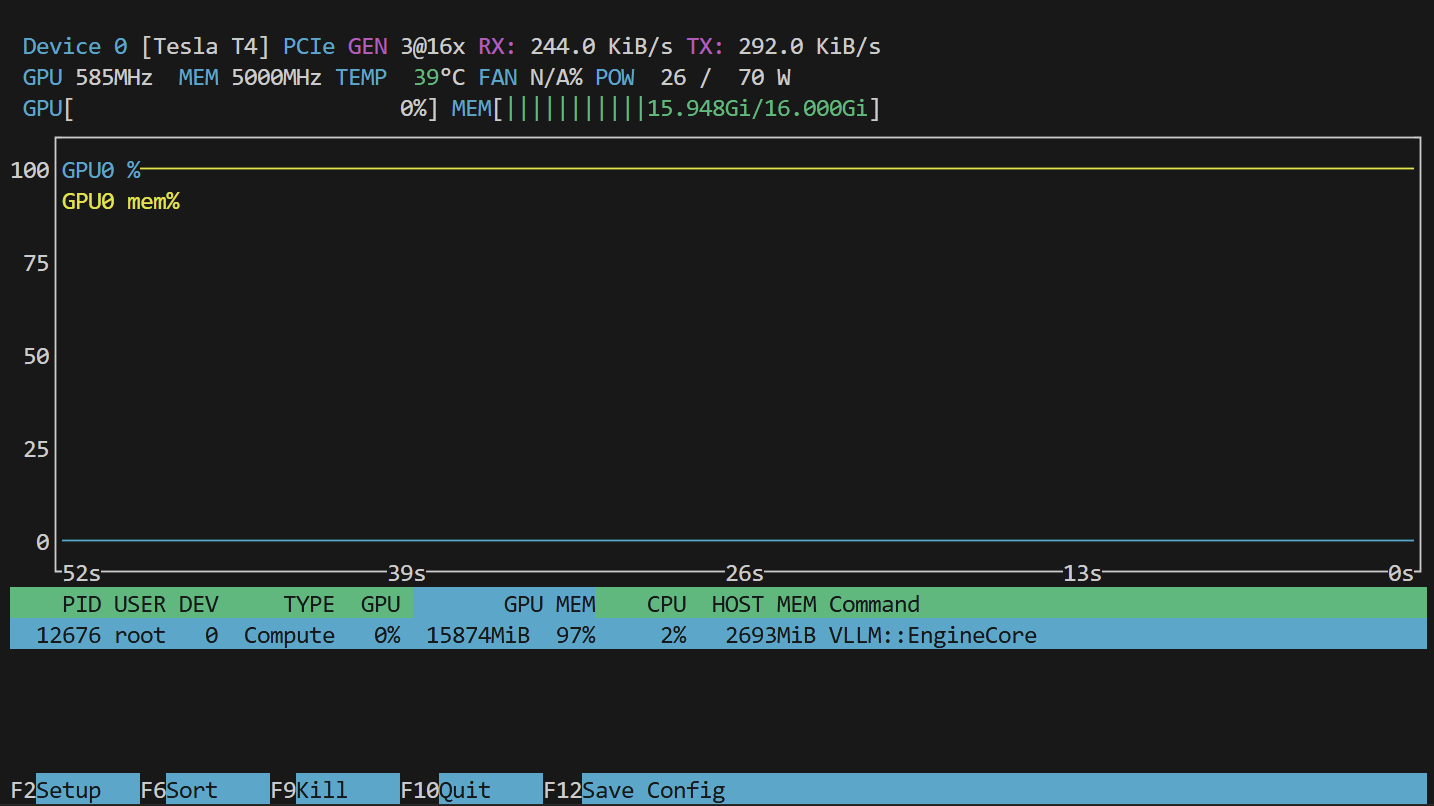The image size is (1434, 806).
Task: Sort processes by the PID column header
Action: tap(81, 604)
